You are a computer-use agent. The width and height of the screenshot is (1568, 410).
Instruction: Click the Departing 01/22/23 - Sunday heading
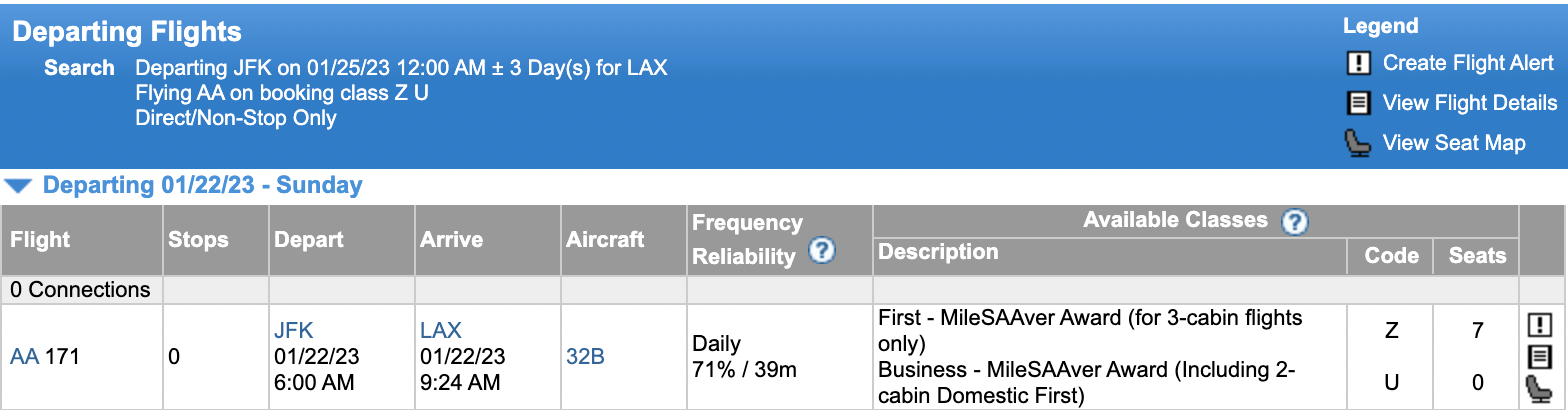tap(202, 185)
